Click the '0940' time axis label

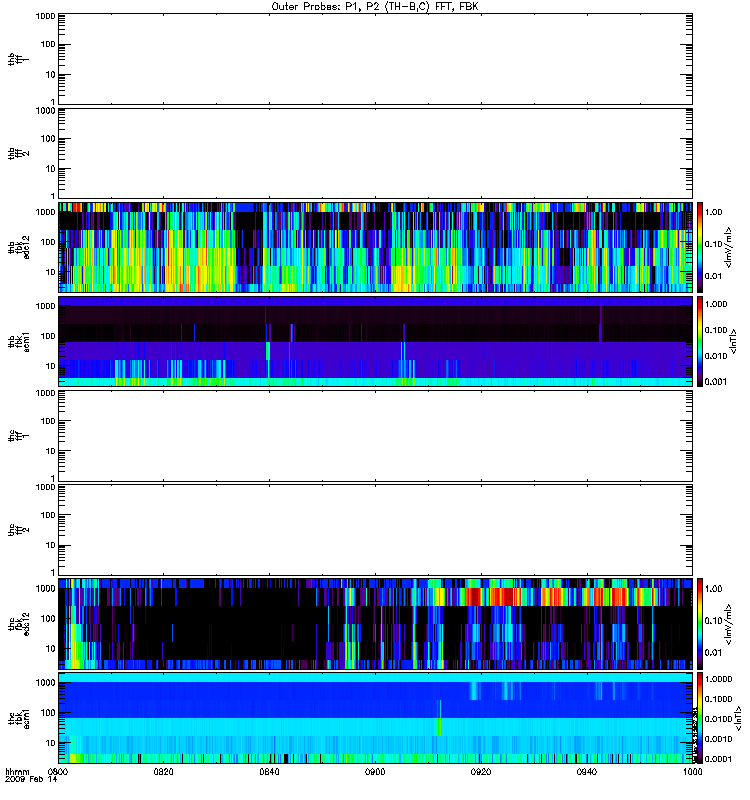tap(587, 771)
